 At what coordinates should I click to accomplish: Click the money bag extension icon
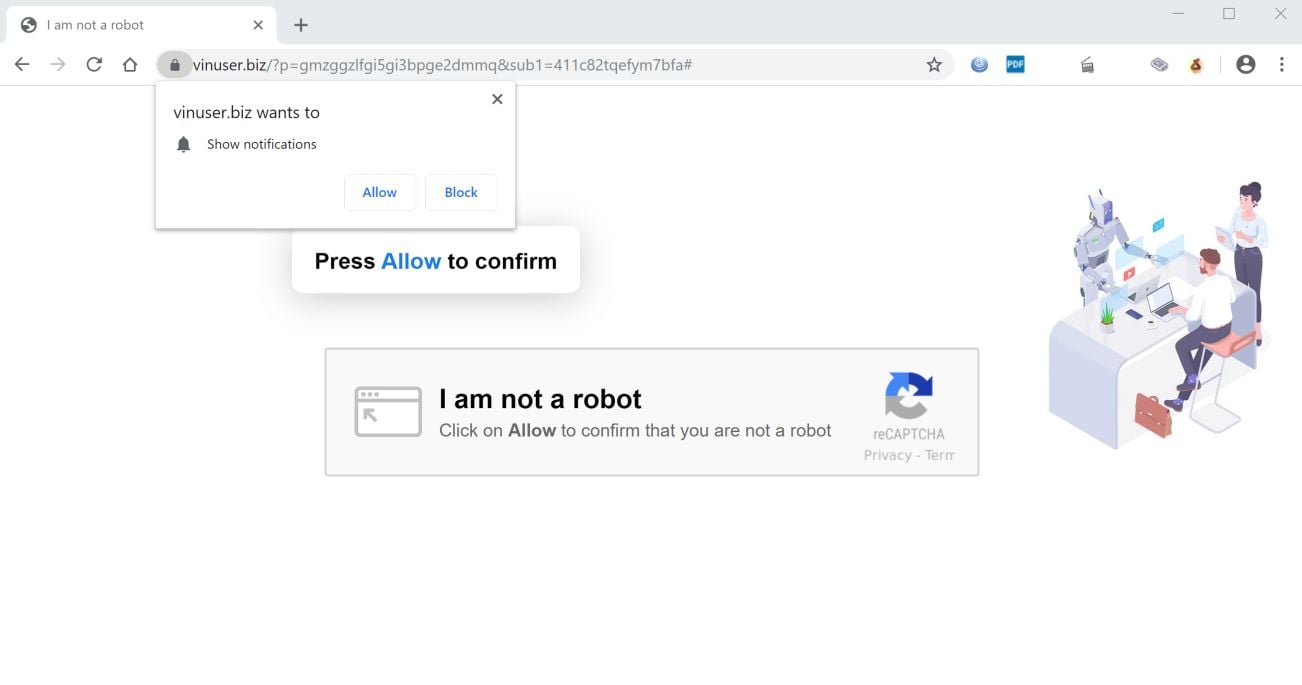pyautogui.click(x=1196, y=65)
